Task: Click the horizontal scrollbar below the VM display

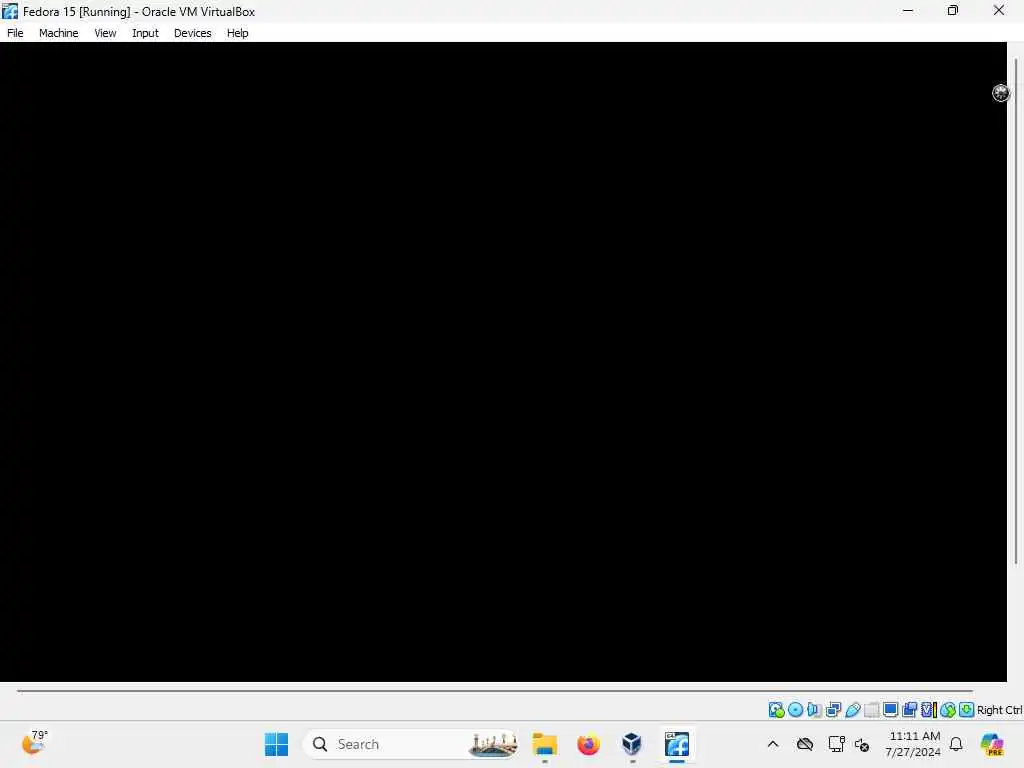Action: (x=494, y=690)
